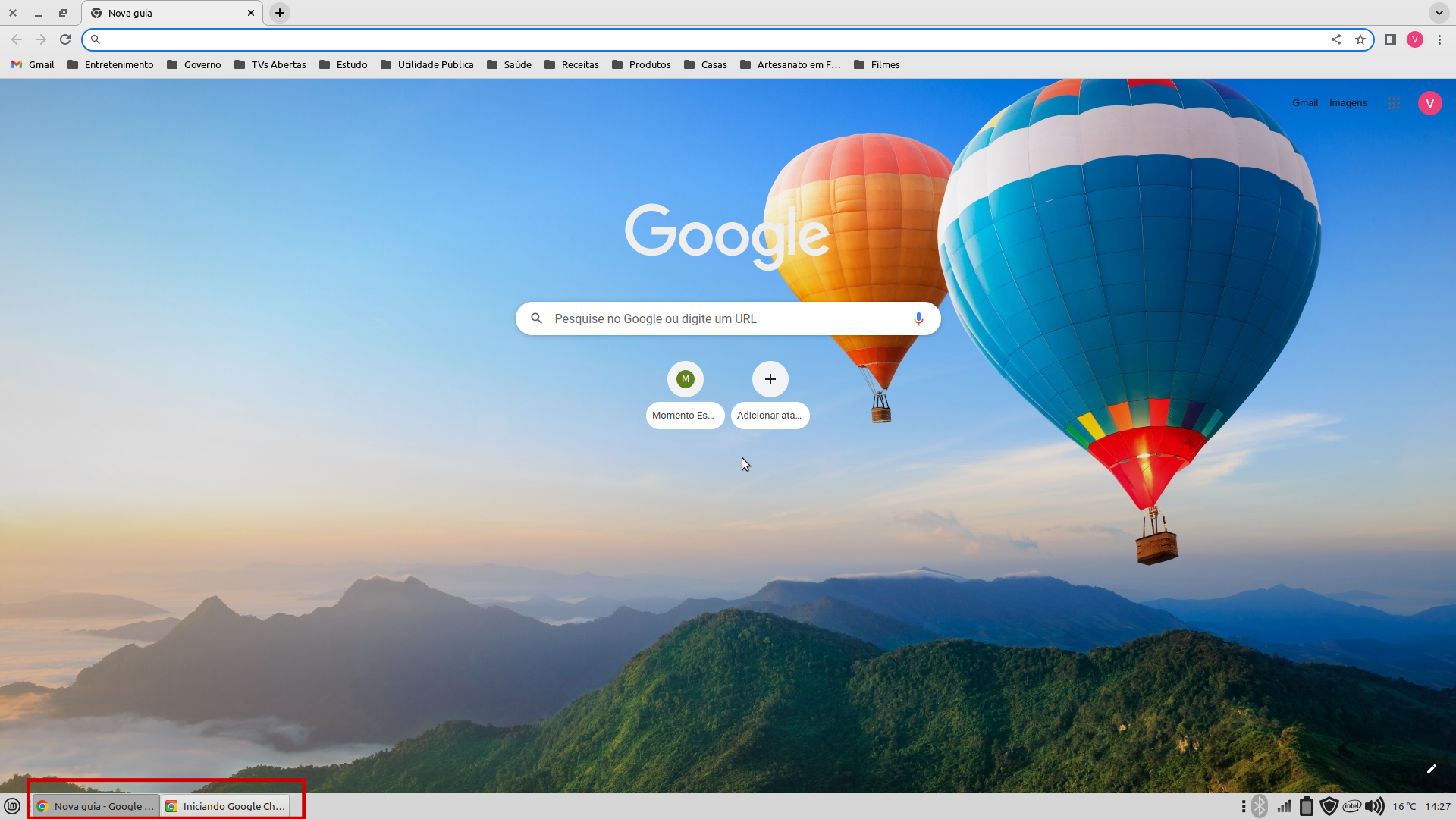Screen dimensions: 1456x819
Task: Click the Google search box
Action: pos(728,318)
